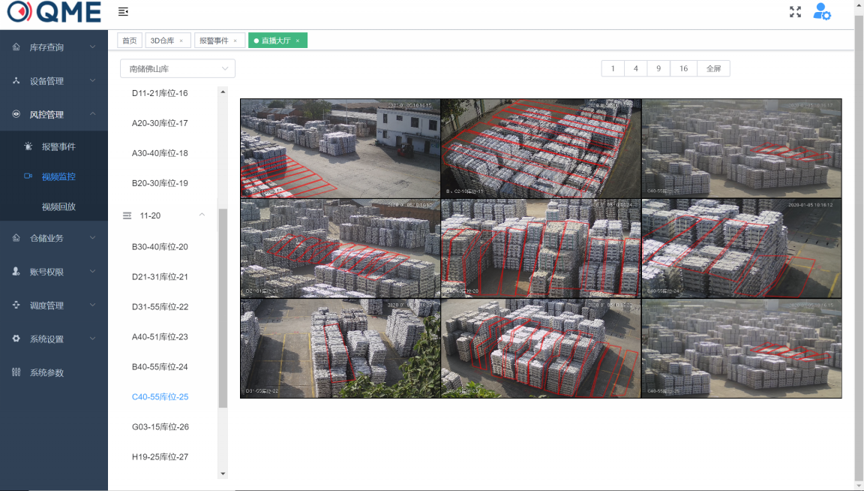Collapse the sidebar with the hamburger icon
Viewport: 864px width, 491px height.
[x=123, y=12]
